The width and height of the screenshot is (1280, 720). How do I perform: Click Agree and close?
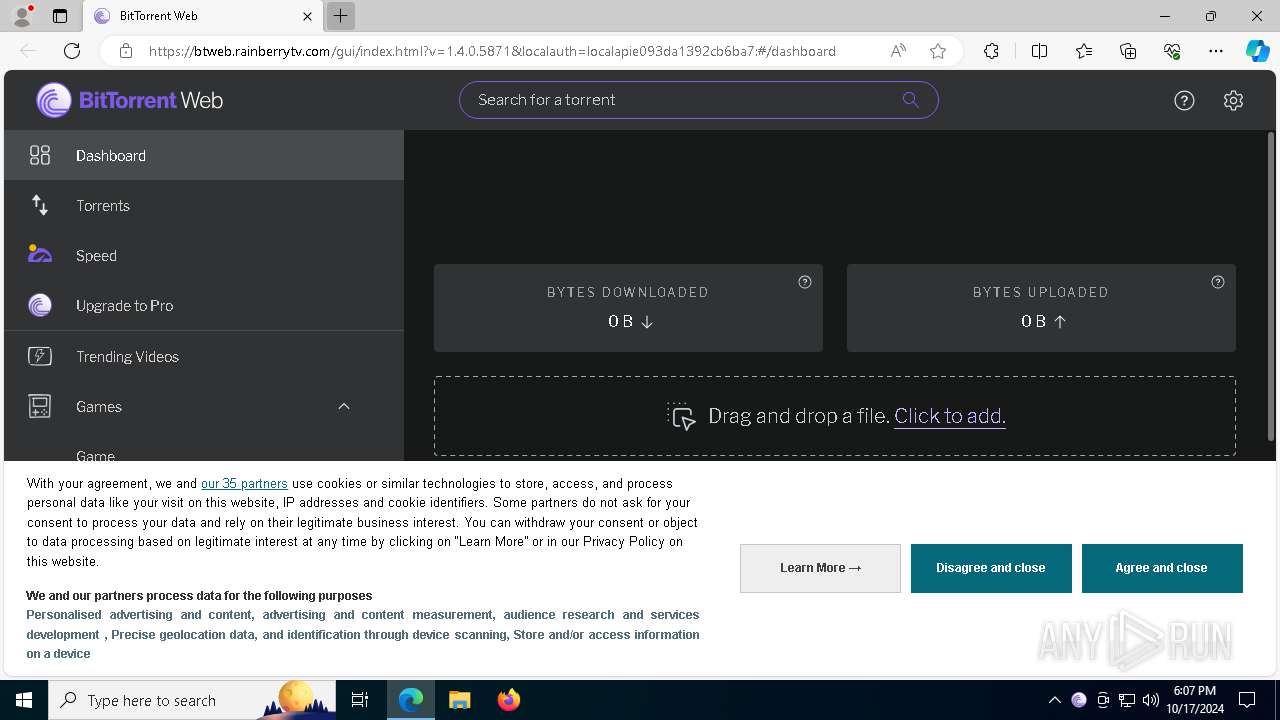1162,568
